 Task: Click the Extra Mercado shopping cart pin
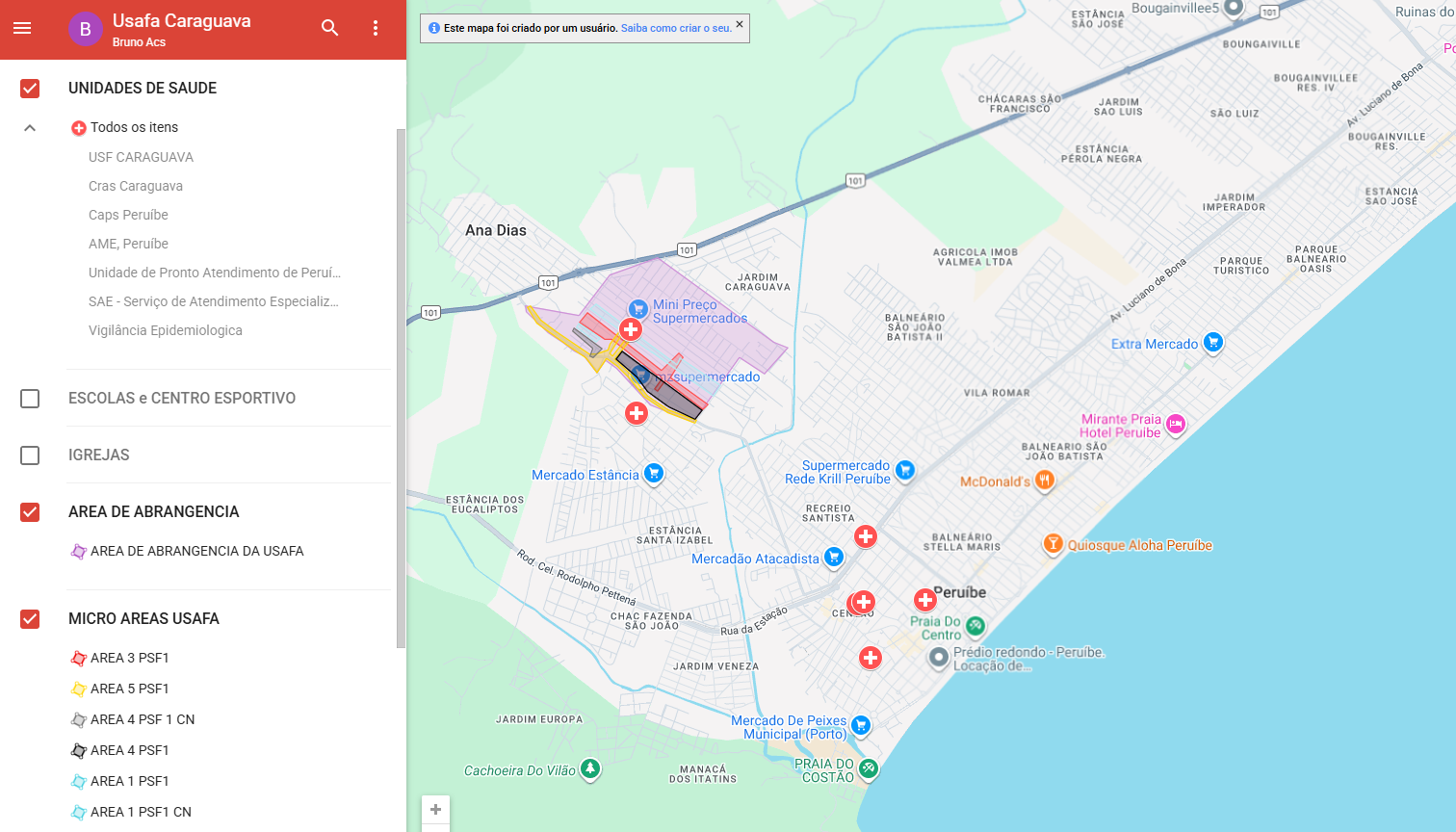1213,342
